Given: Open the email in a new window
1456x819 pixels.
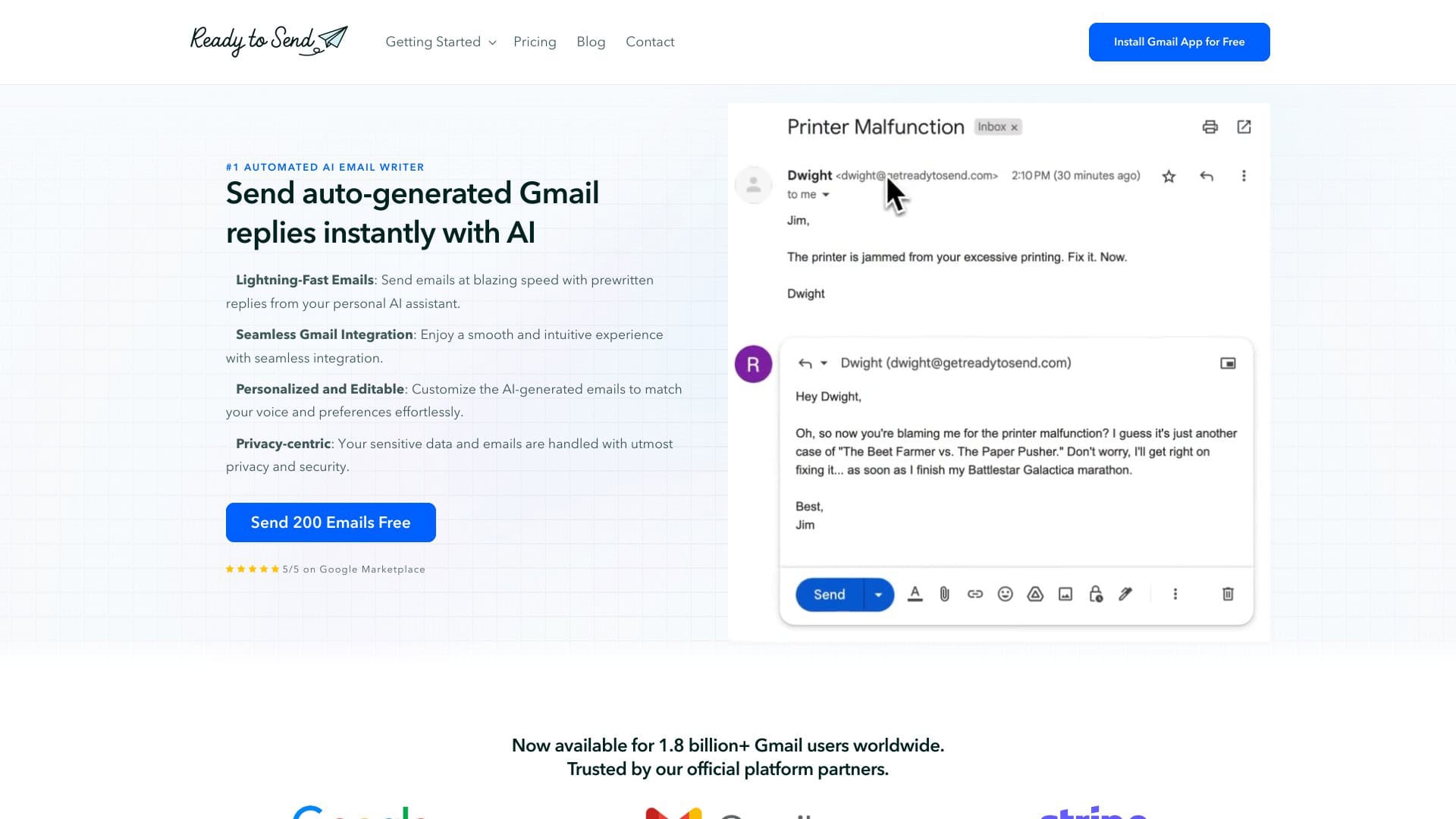Looking at the screenshot, I should coord(1244,127).
